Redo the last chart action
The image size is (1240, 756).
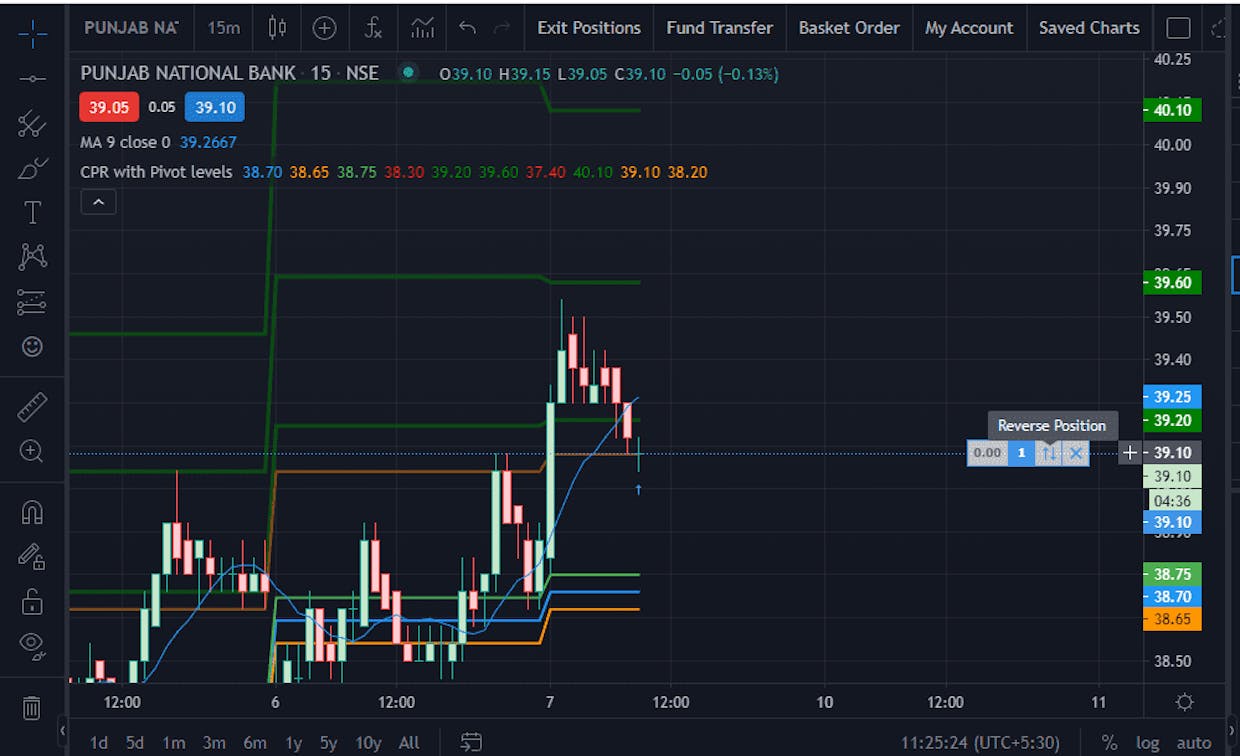(x=502, y=28)
